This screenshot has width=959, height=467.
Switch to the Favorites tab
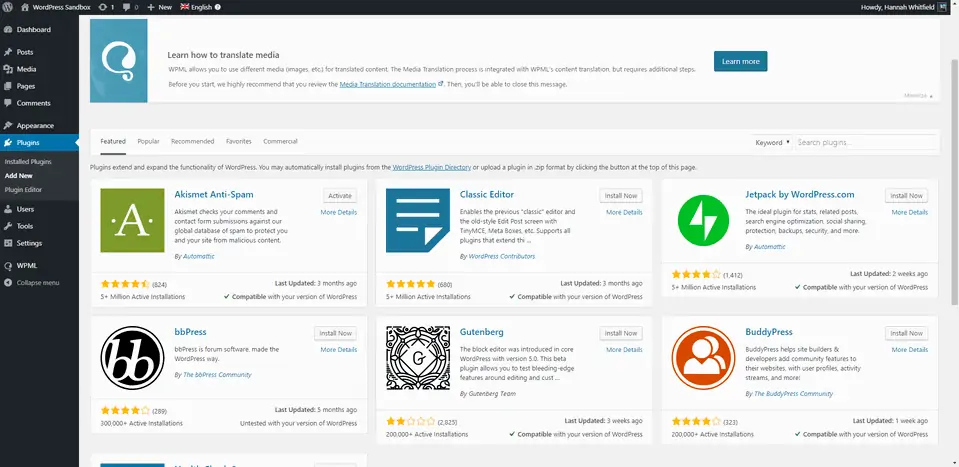(239, 141)
